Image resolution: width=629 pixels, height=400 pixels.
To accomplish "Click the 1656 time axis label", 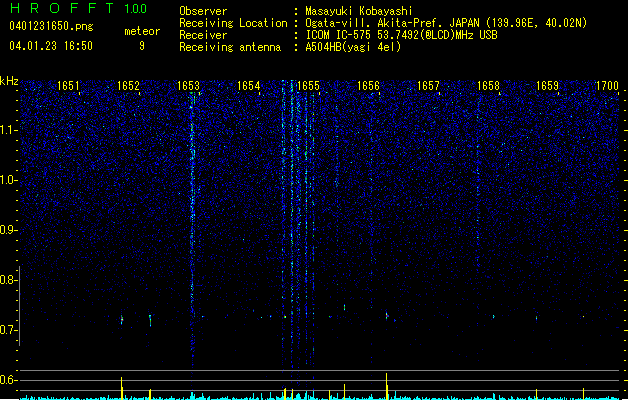I will (368, 85).
